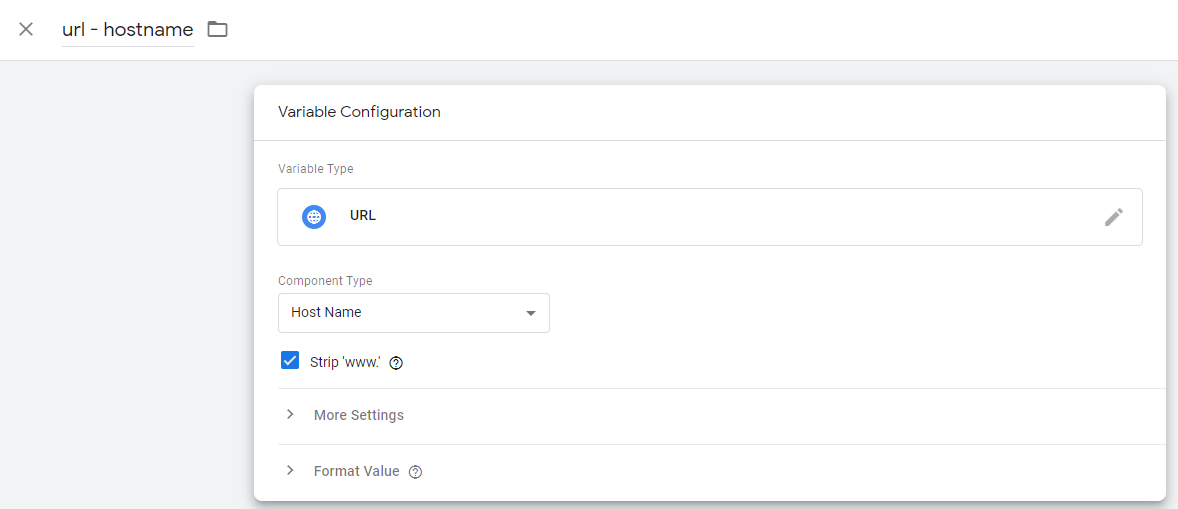
Task: Click the pencil icon to edit variable type
Action: [1113, 217]
